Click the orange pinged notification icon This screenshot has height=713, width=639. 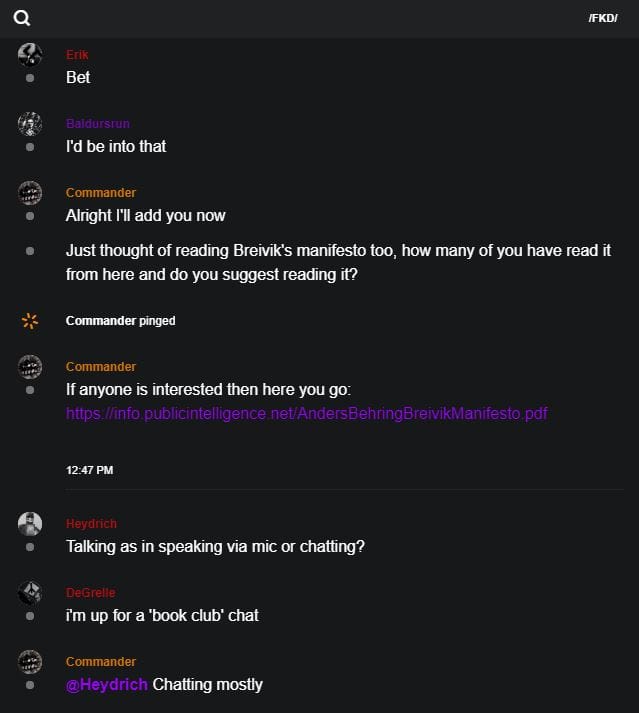tap(30, 321)
